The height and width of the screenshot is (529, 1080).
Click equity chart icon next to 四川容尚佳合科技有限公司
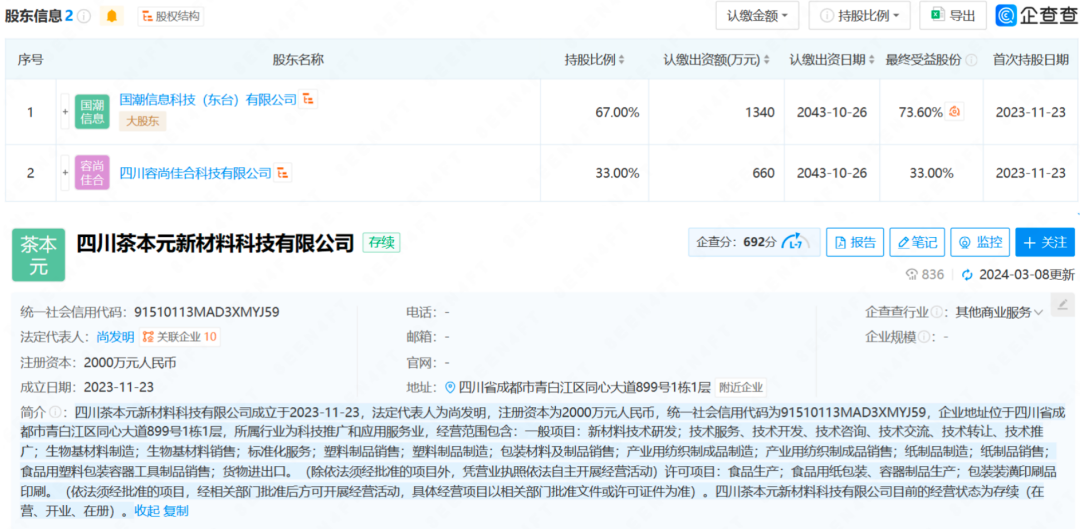(x=284, y=173)
